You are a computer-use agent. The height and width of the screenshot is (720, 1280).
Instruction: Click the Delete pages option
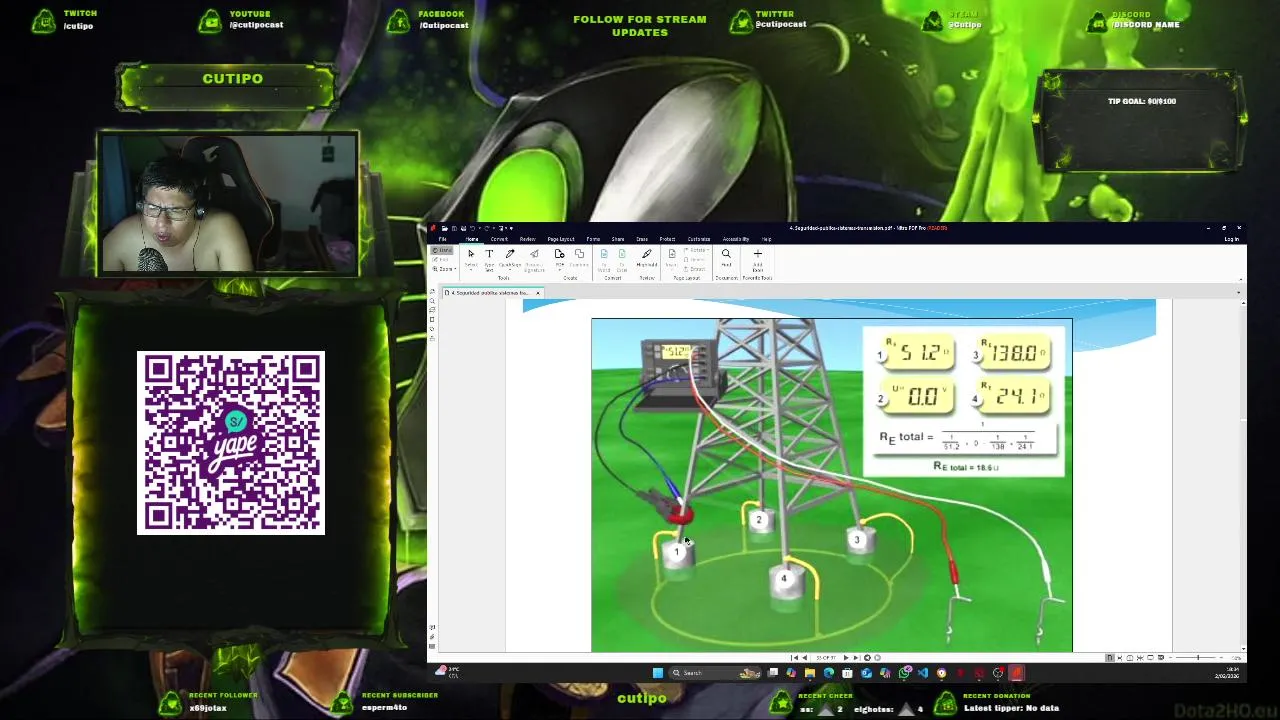click(694, 260)
